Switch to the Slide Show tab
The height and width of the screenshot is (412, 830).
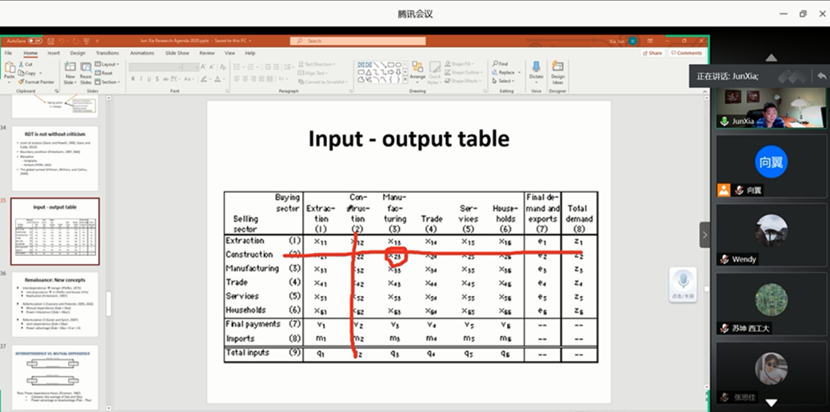pyautogui.click(x=176, y=52)
